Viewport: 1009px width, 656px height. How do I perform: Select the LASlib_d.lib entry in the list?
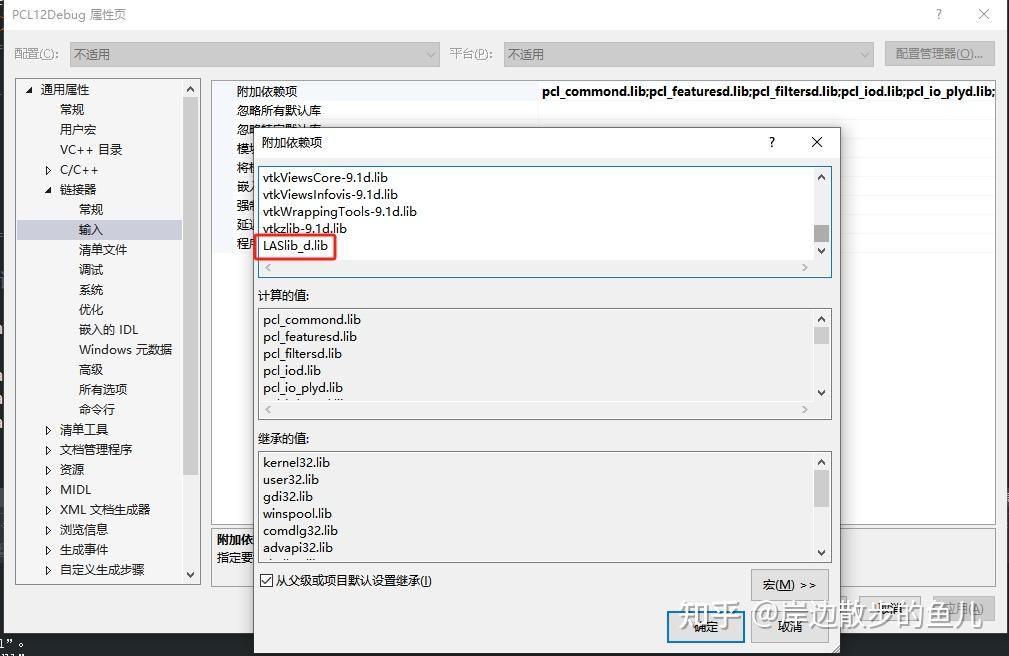pyautogui.click(x=296, y=245)
